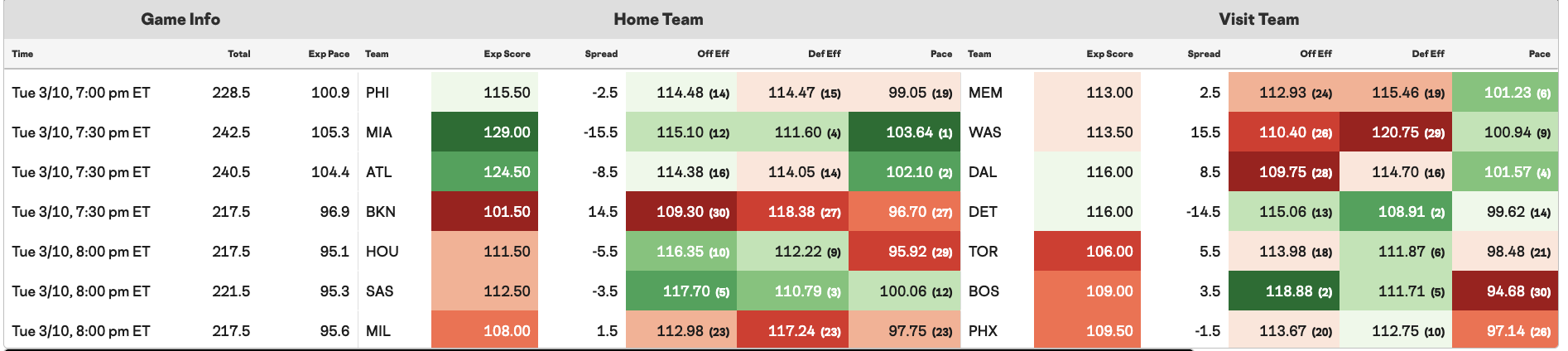Sort by the Total column header
This screenshot has width=1568, height=351.
[238, 54]
